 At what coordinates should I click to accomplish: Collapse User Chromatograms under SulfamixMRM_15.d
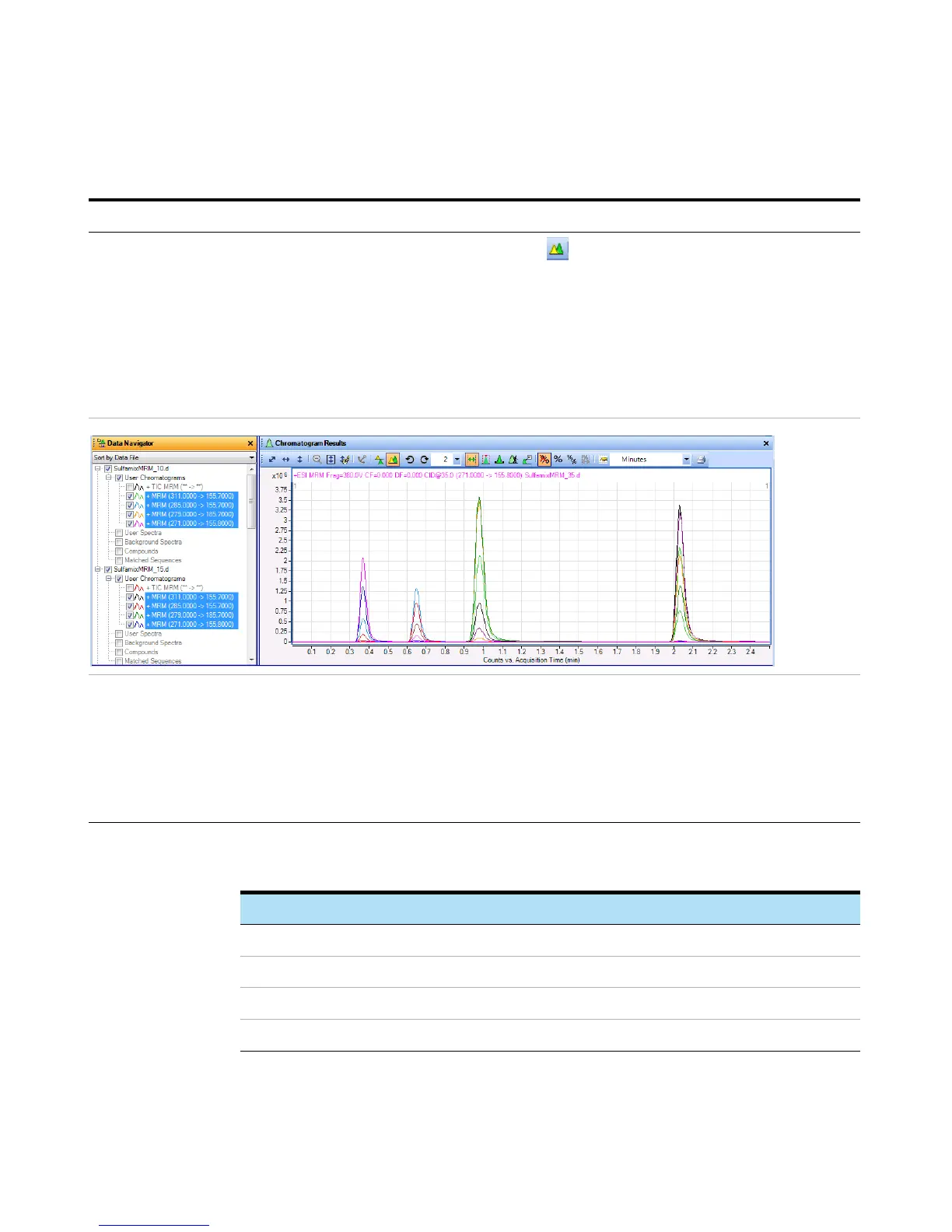pyautogui.click(x=109, y=579)
